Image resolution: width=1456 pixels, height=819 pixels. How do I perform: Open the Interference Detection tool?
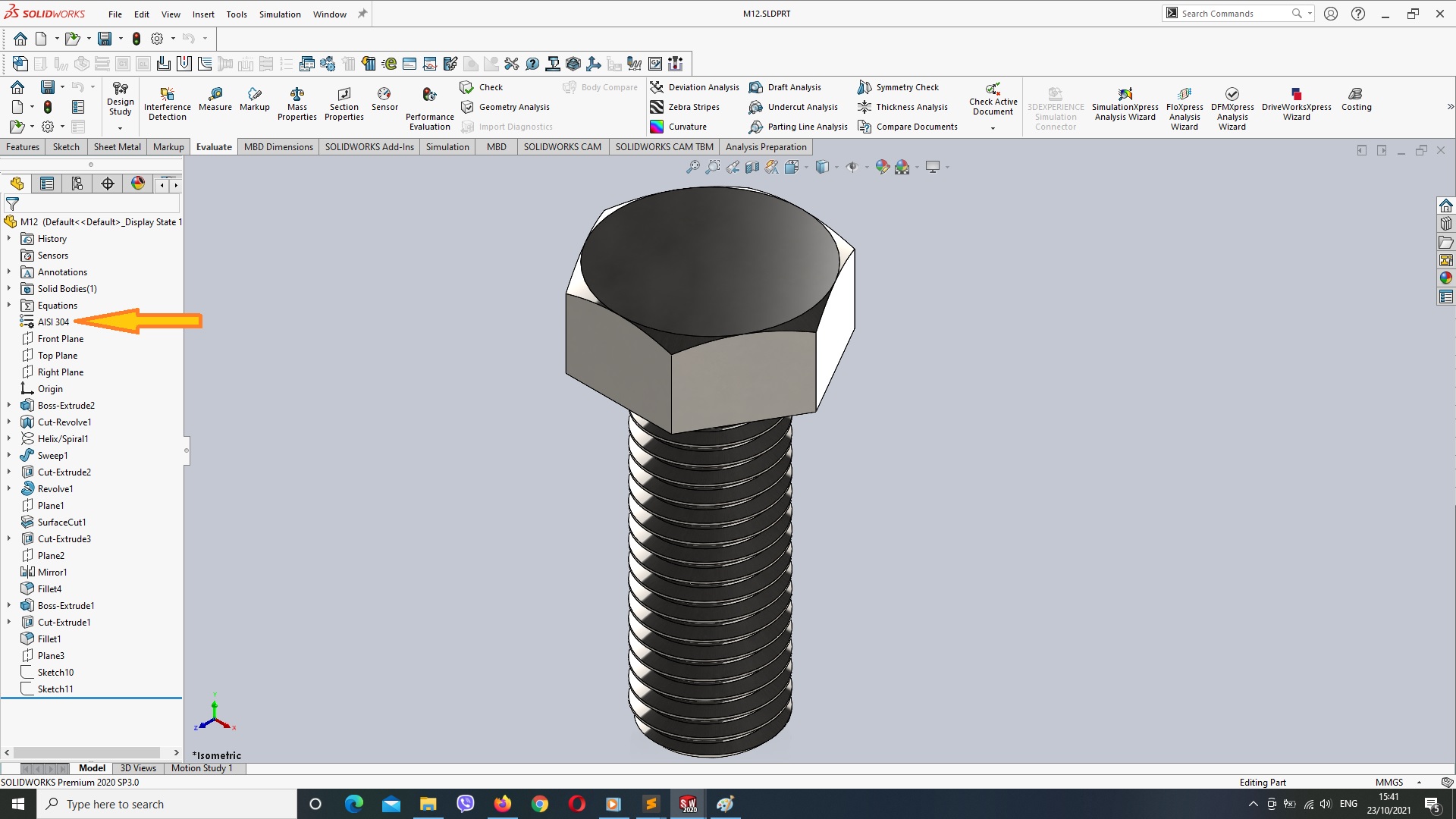click(168, 103)
